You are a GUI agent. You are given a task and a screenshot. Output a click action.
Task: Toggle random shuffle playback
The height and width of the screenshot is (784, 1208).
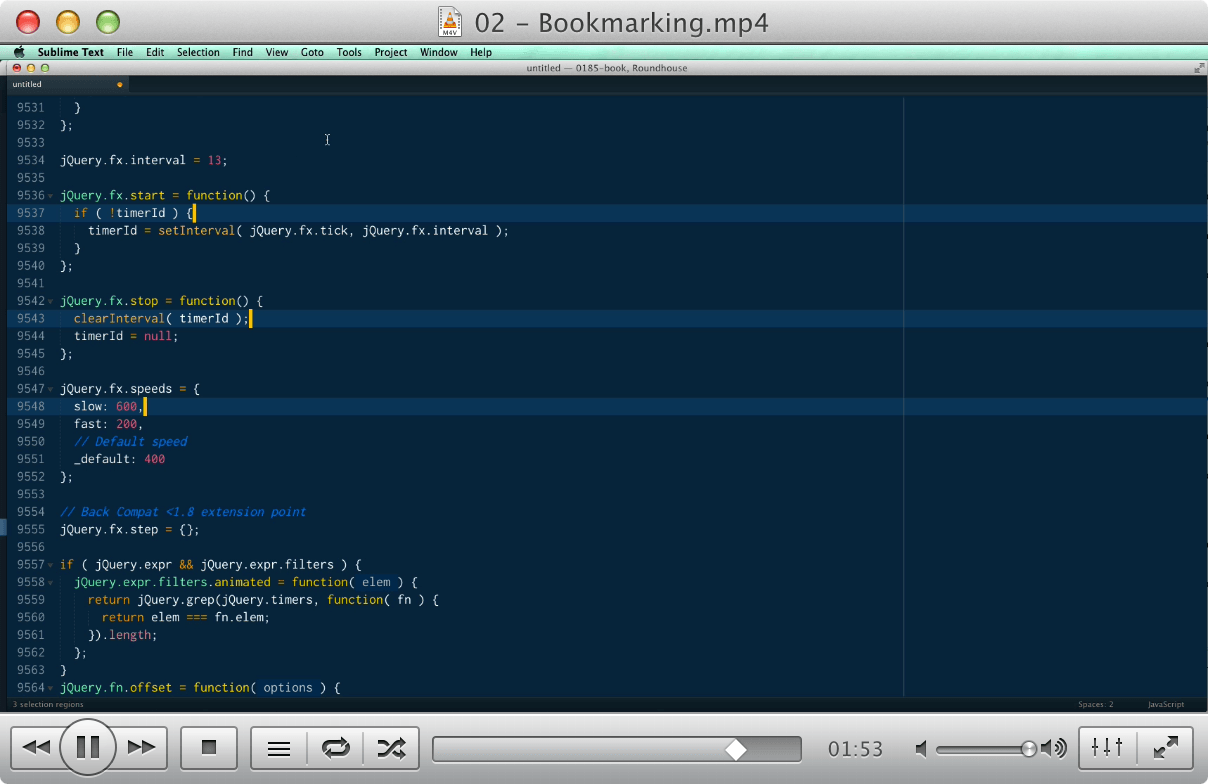392,747
